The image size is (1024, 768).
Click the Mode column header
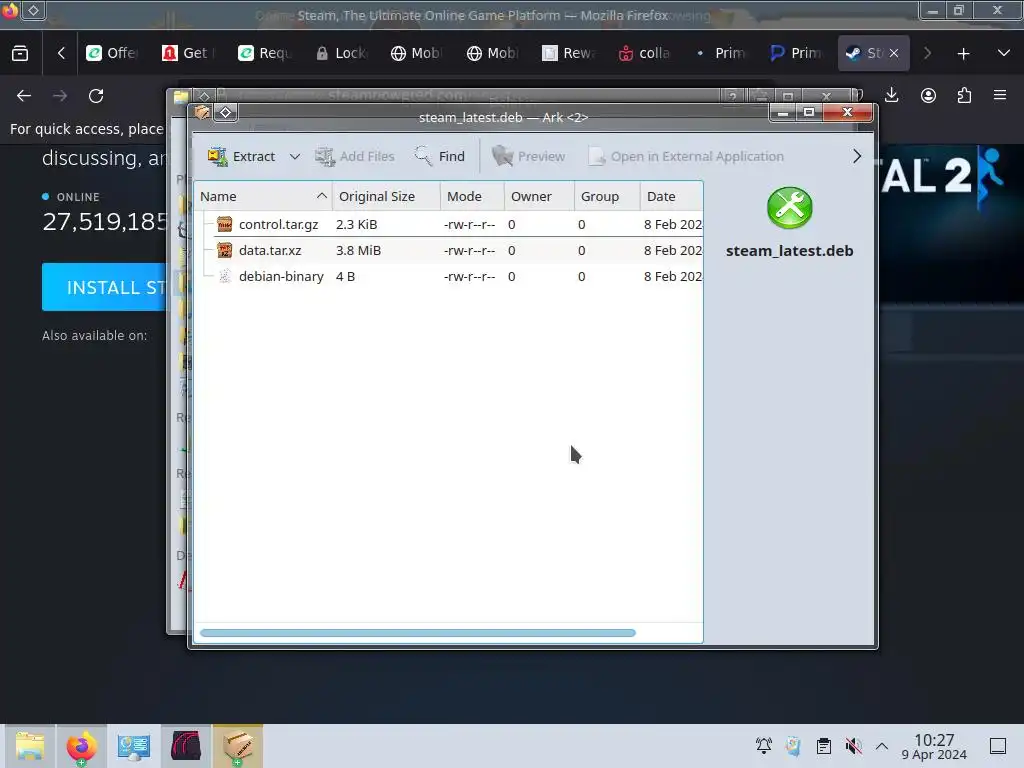472,197
